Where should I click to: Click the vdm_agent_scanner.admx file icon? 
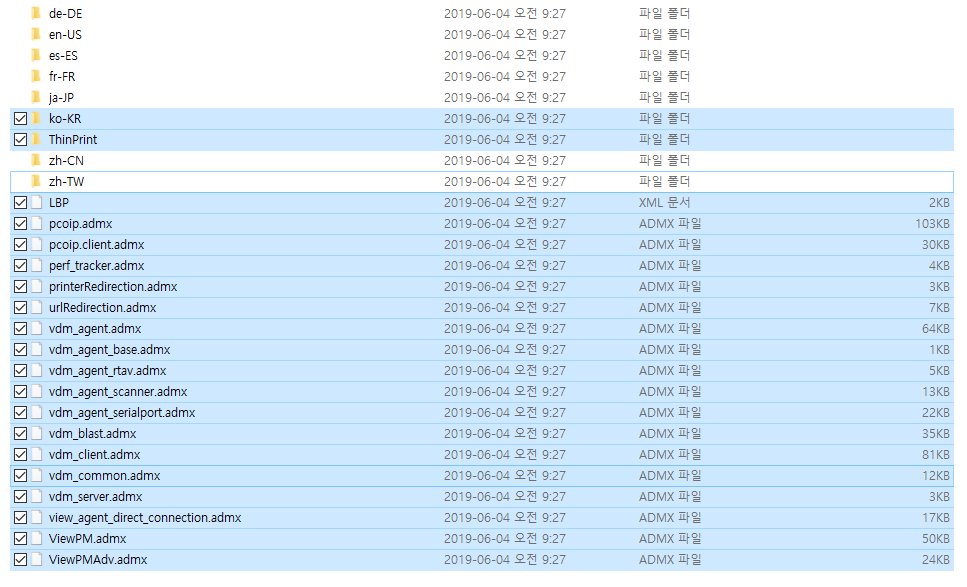(x=37, y=391)
